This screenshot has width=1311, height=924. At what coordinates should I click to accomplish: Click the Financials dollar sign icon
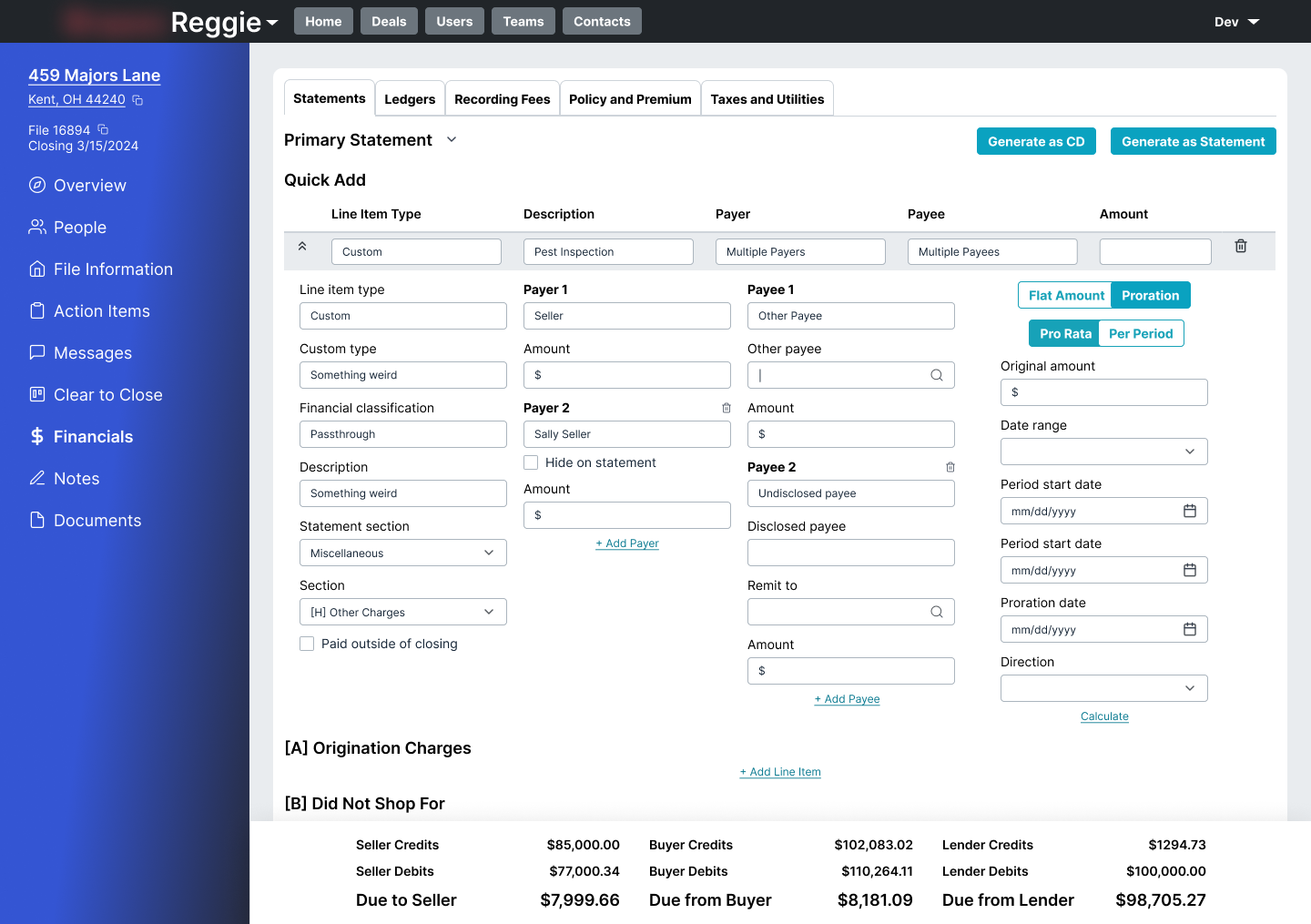click(37, 436)
